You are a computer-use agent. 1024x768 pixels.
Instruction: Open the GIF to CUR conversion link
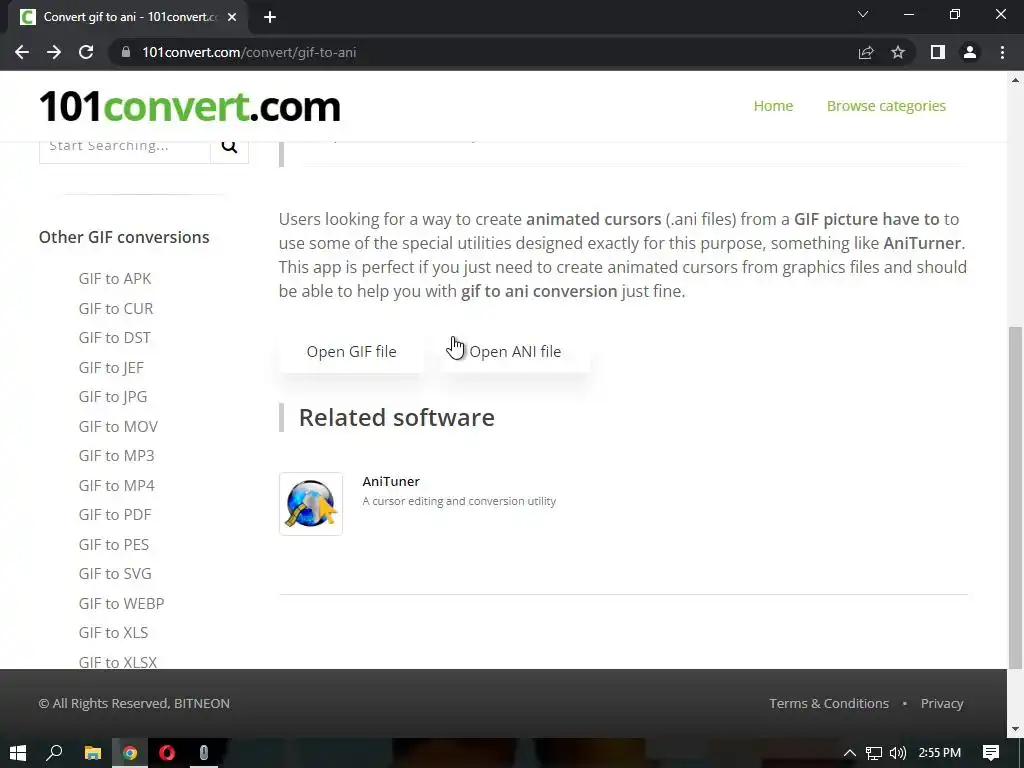[x=116, y=308]
